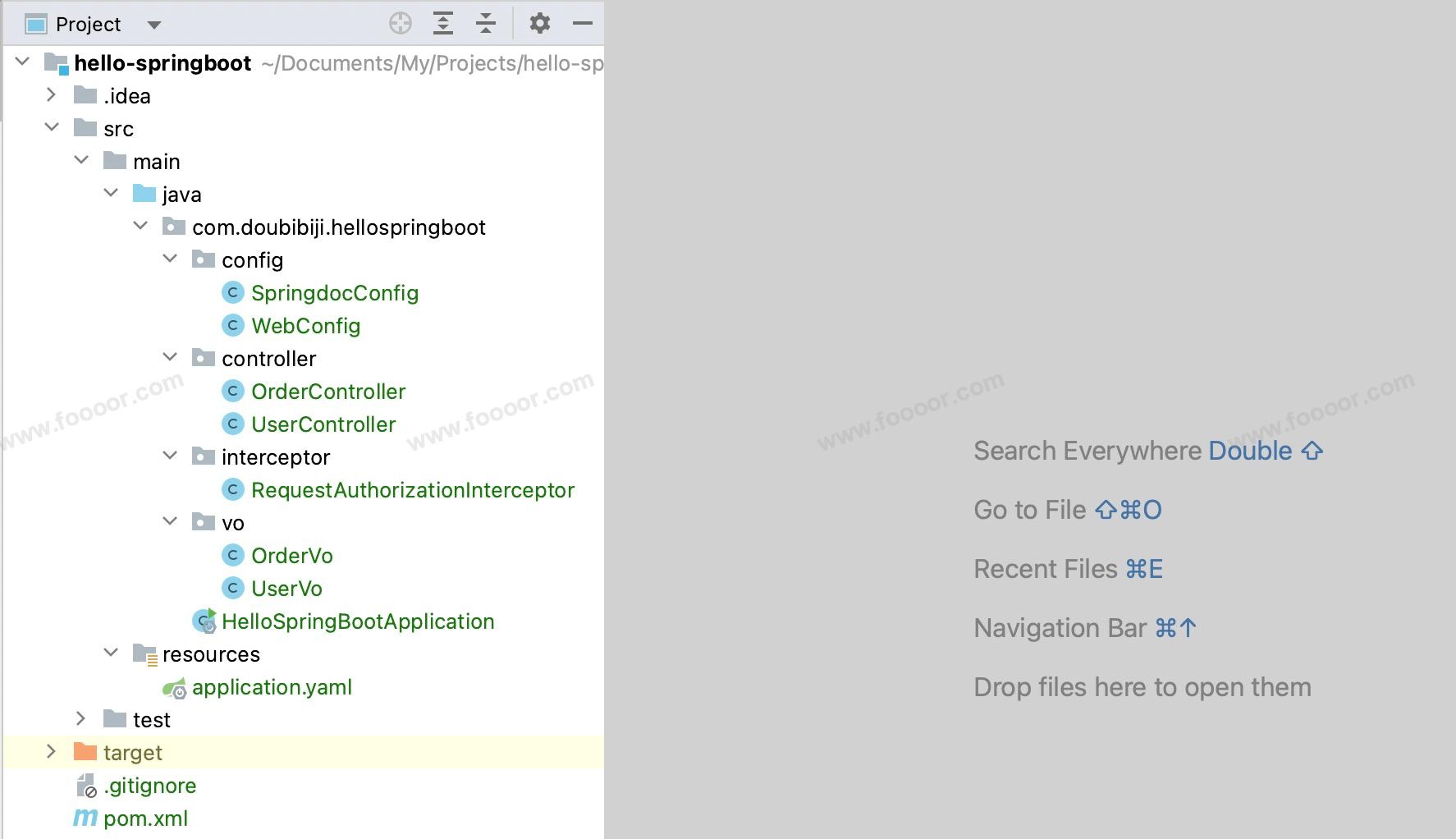
Task: Select the UserVo class
Action: (x=286, y=589)
